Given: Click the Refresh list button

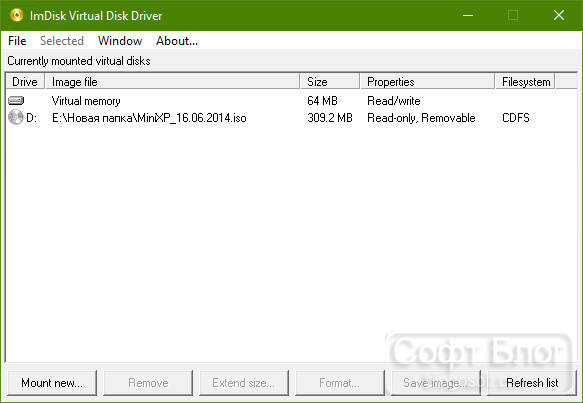Looking at the screenshot, I should click(x=532, y=383).
